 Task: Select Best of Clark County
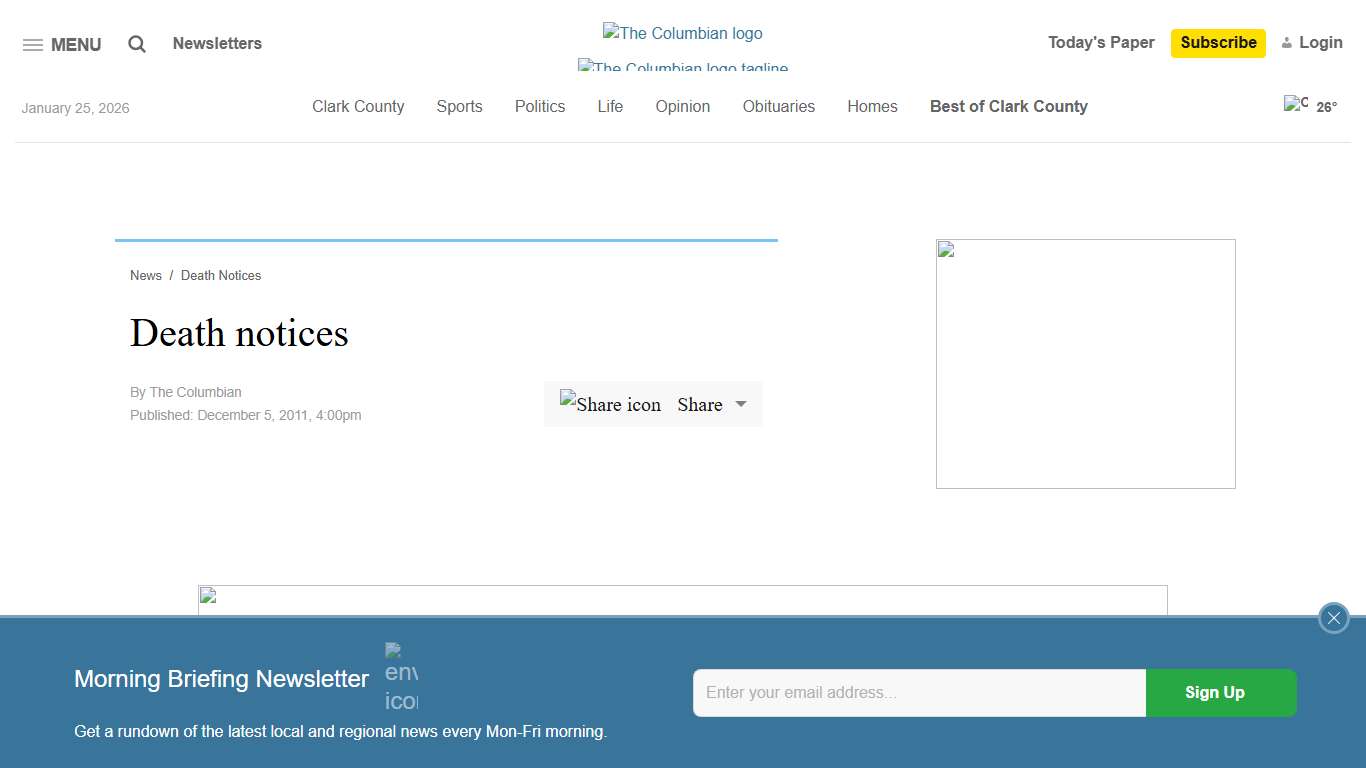coord(1008,106)
